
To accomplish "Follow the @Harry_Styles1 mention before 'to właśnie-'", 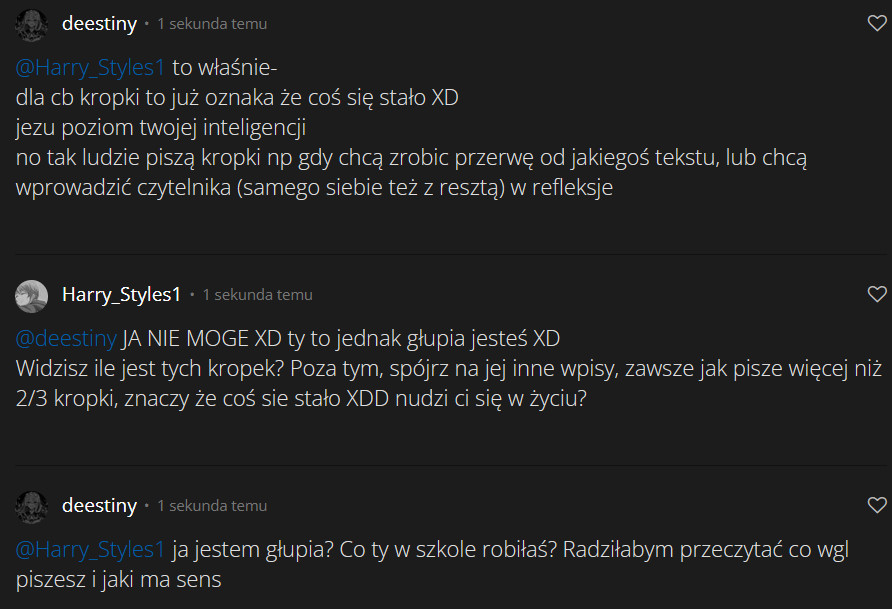I will (x=90, y=68).
